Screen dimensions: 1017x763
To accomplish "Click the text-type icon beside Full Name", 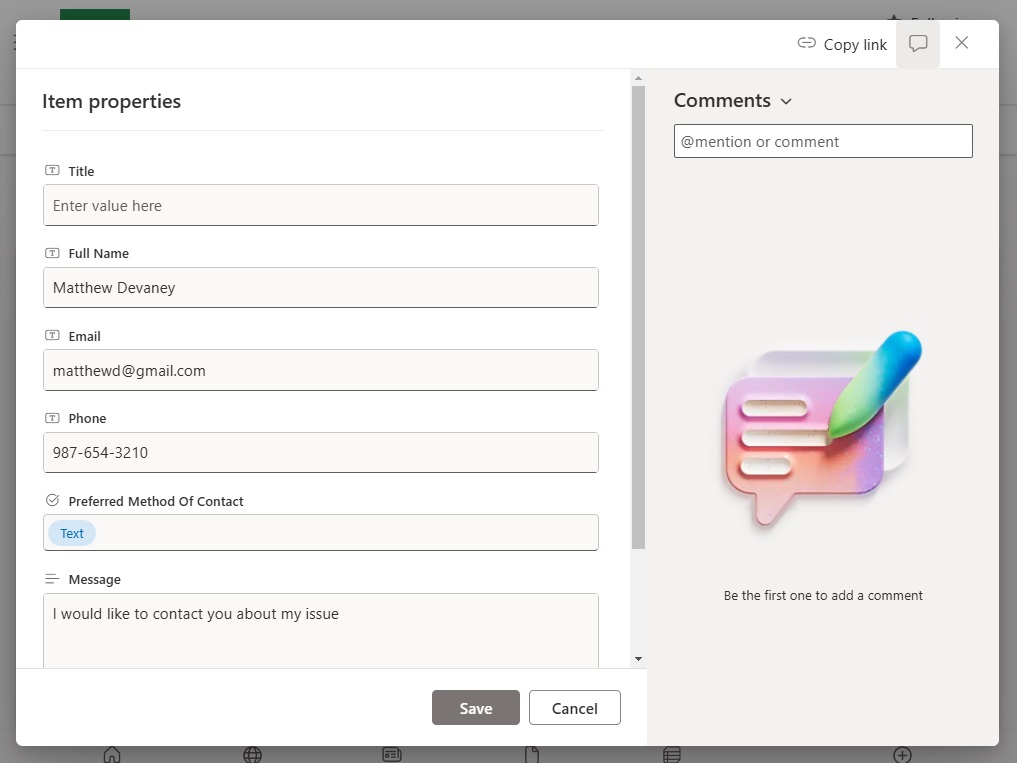I will (52, 252).
